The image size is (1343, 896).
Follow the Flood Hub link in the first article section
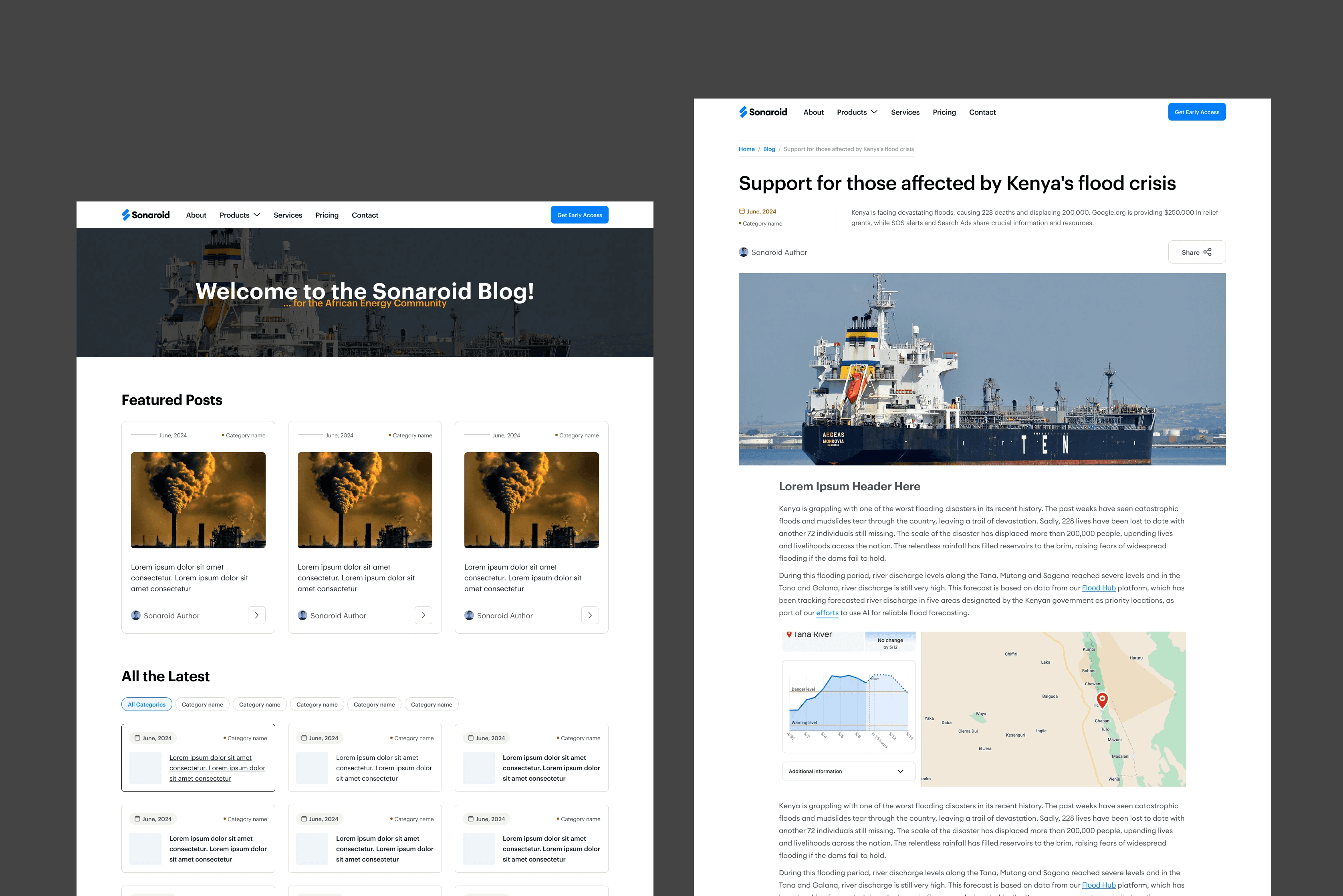click(1099, 588)
